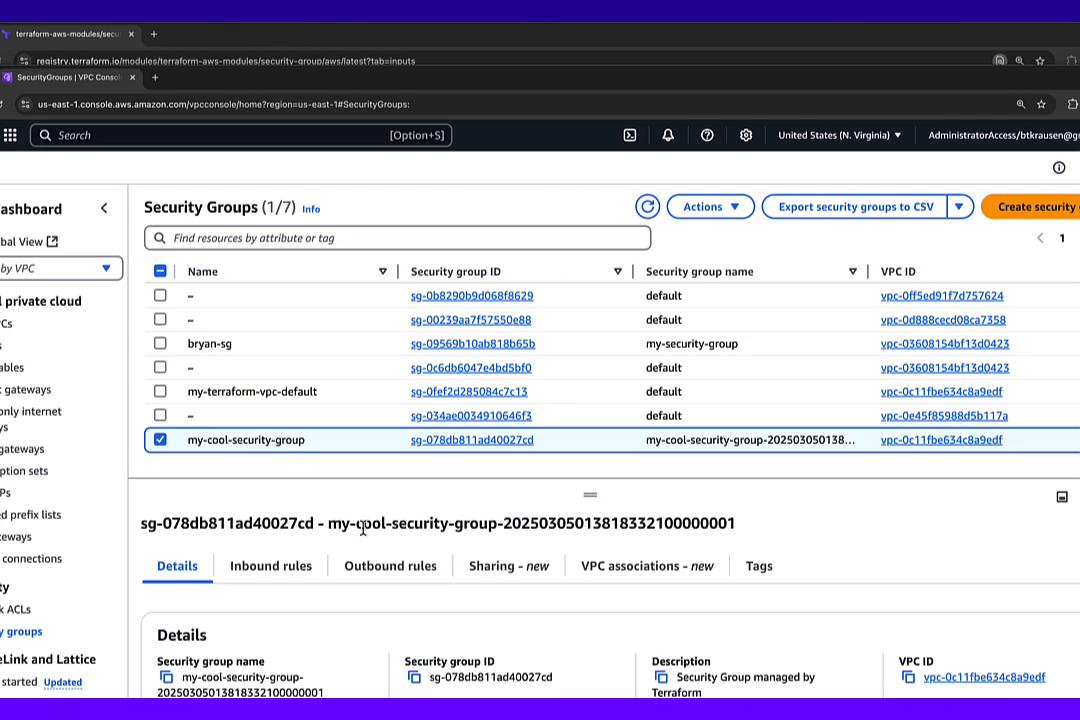Image resolution: width=1080 pixels, height=720 pixels.
Task: Copy the security group ID in Details
Action: [414, 677]
